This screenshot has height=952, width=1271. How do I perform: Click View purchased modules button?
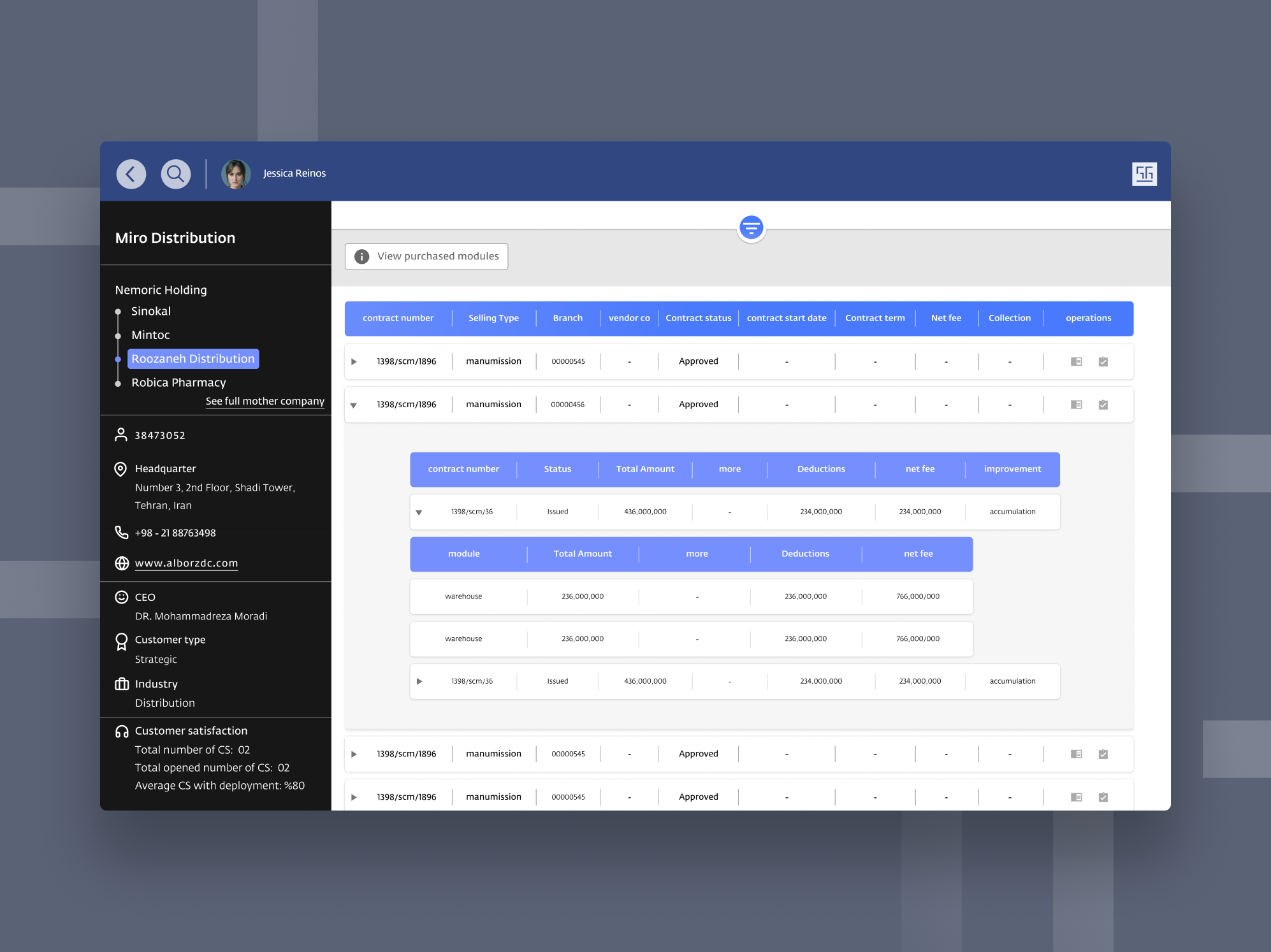pyautogui.click(x=426, y=256)
